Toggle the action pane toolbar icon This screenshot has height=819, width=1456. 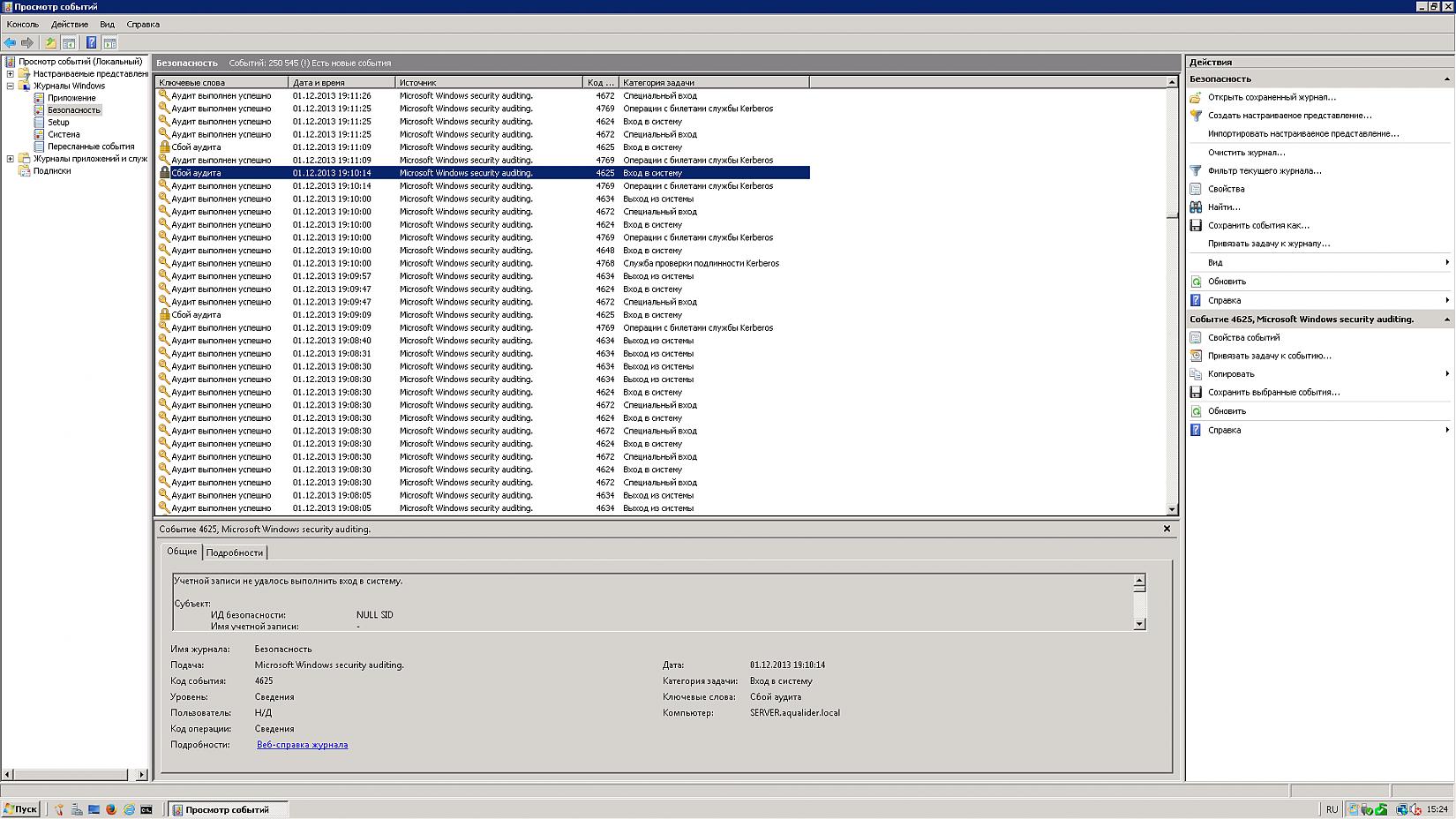tap(109, 42)
